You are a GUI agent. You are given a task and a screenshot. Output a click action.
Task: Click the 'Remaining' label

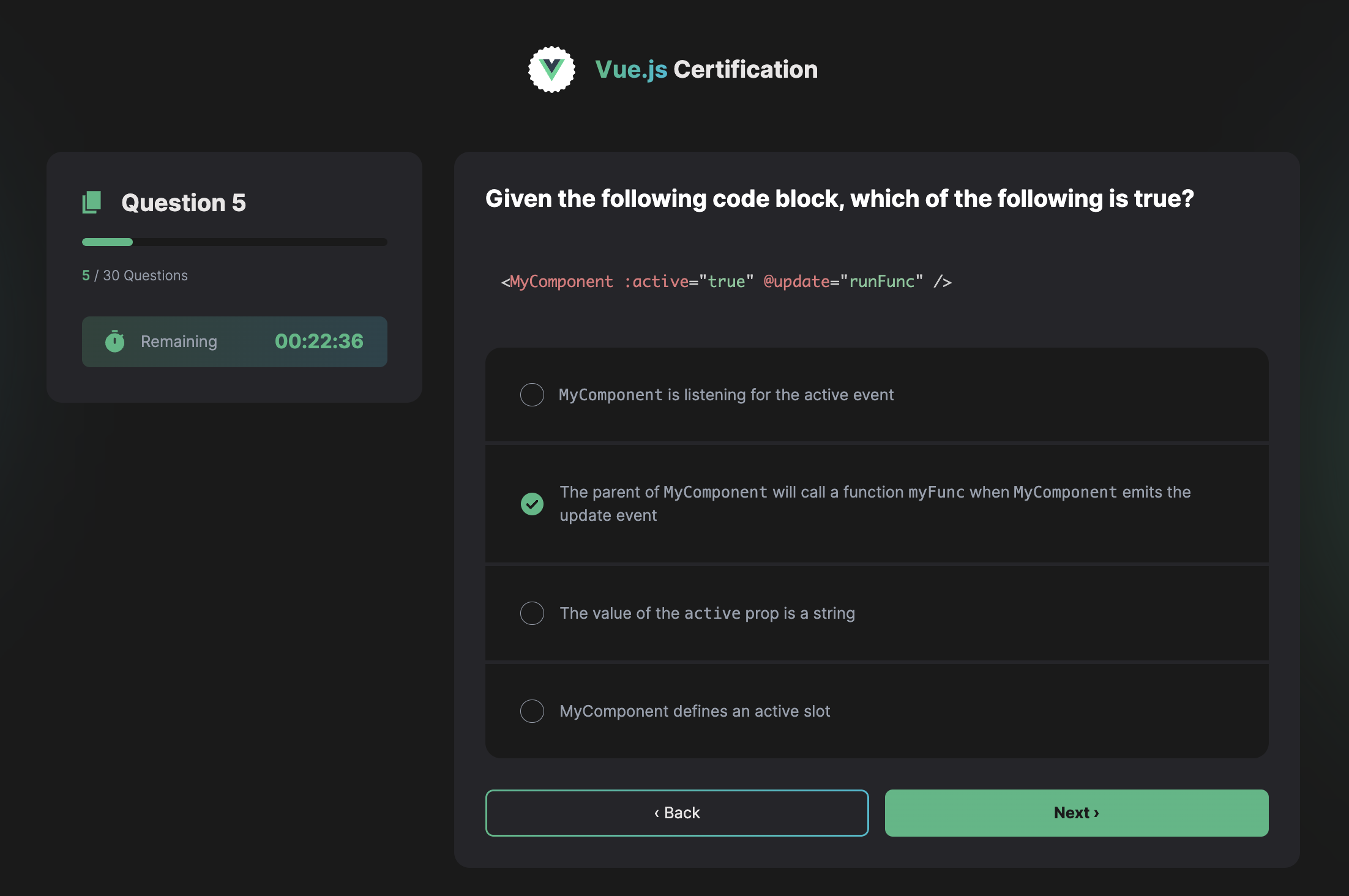click(x=179, y=342)
